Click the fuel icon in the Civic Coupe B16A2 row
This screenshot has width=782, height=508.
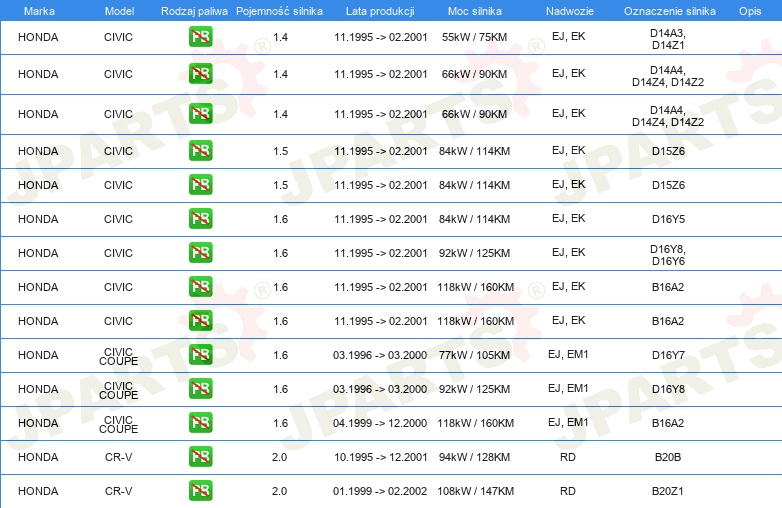tap(200, 423)
